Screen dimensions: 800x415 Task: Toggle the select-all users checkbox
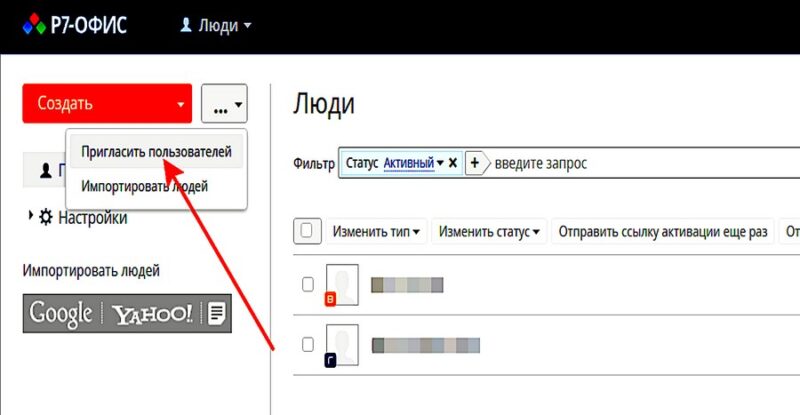click(x=307, y=231)
